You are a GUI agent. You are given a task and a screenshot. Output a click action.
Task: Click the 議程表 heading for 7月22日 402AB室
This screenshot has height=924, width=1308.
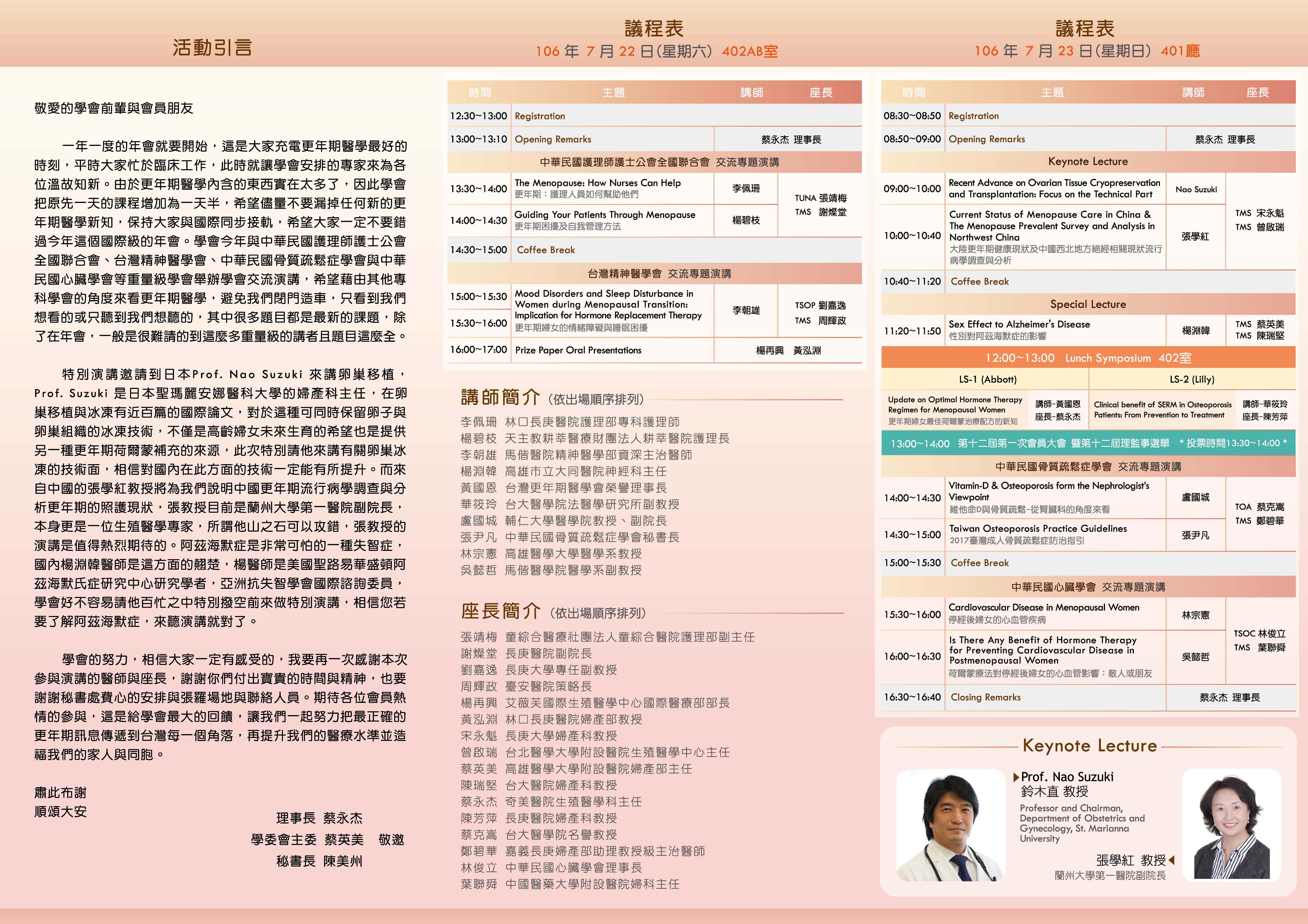tap(654, 28)
